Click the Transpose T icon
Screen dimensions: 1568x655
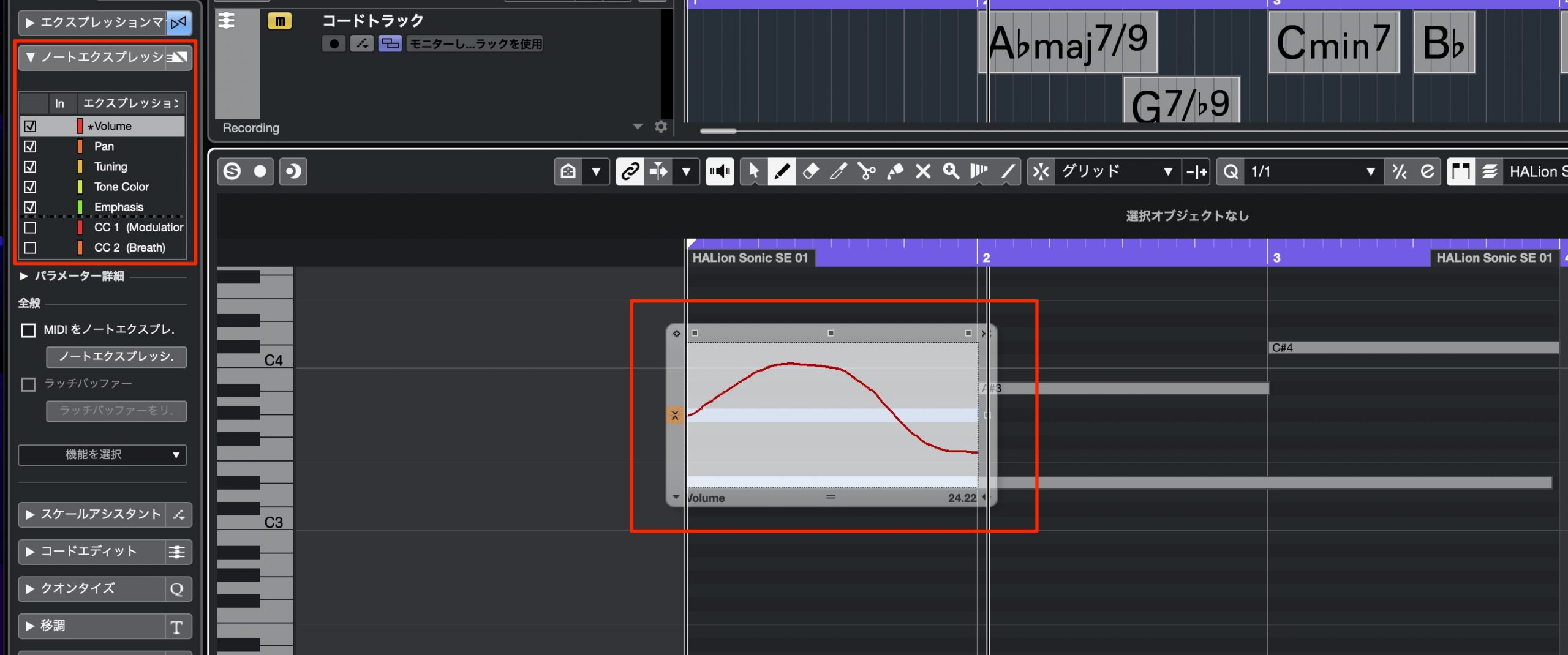click(x=177, y=627)
